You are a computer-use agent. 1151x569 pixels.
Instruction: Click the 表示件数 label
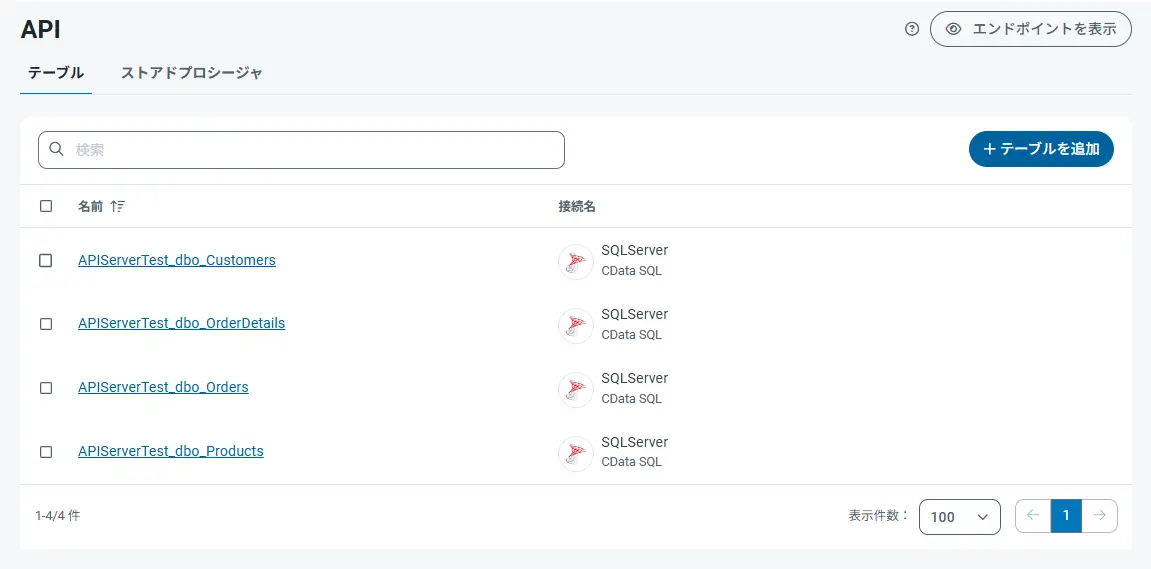(x=879, y=515)
